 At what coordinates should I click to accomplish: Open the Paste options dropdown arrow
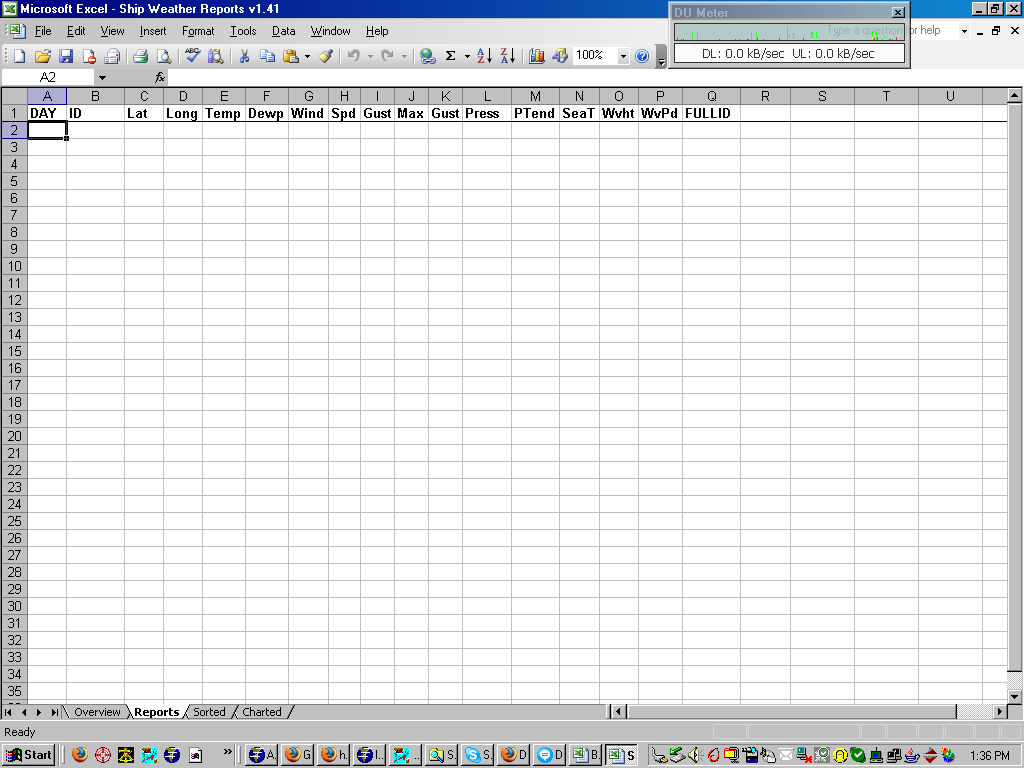pos(307,57)
